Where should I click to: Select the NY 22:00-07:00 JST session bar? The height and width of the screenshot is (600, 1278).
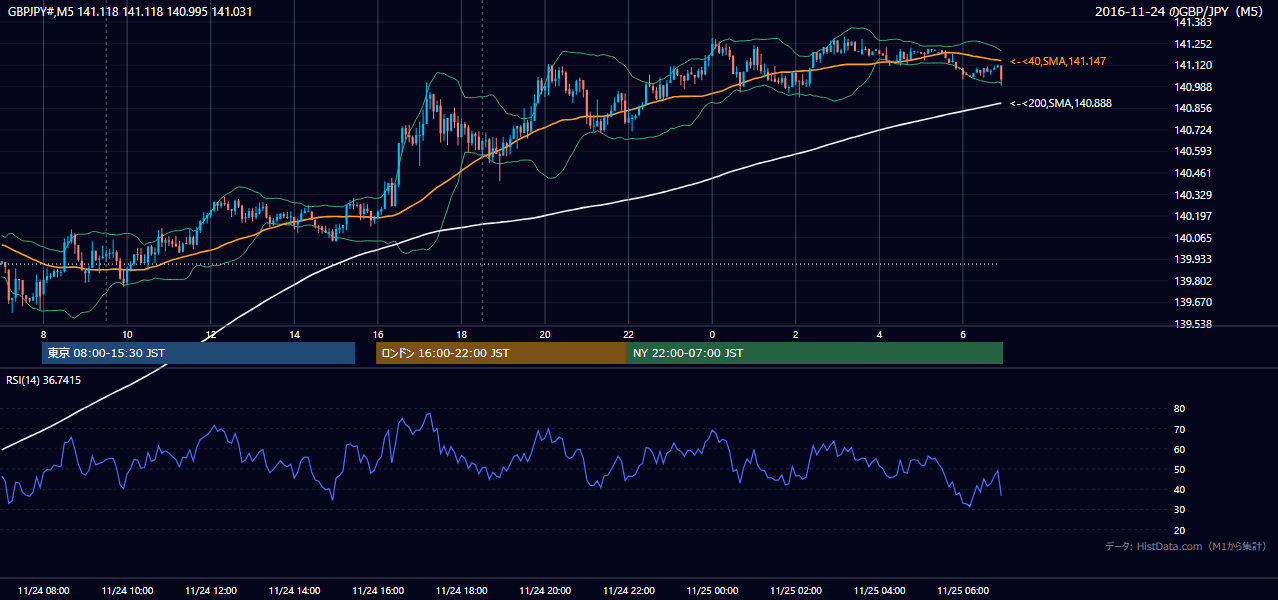coord(815,353)
